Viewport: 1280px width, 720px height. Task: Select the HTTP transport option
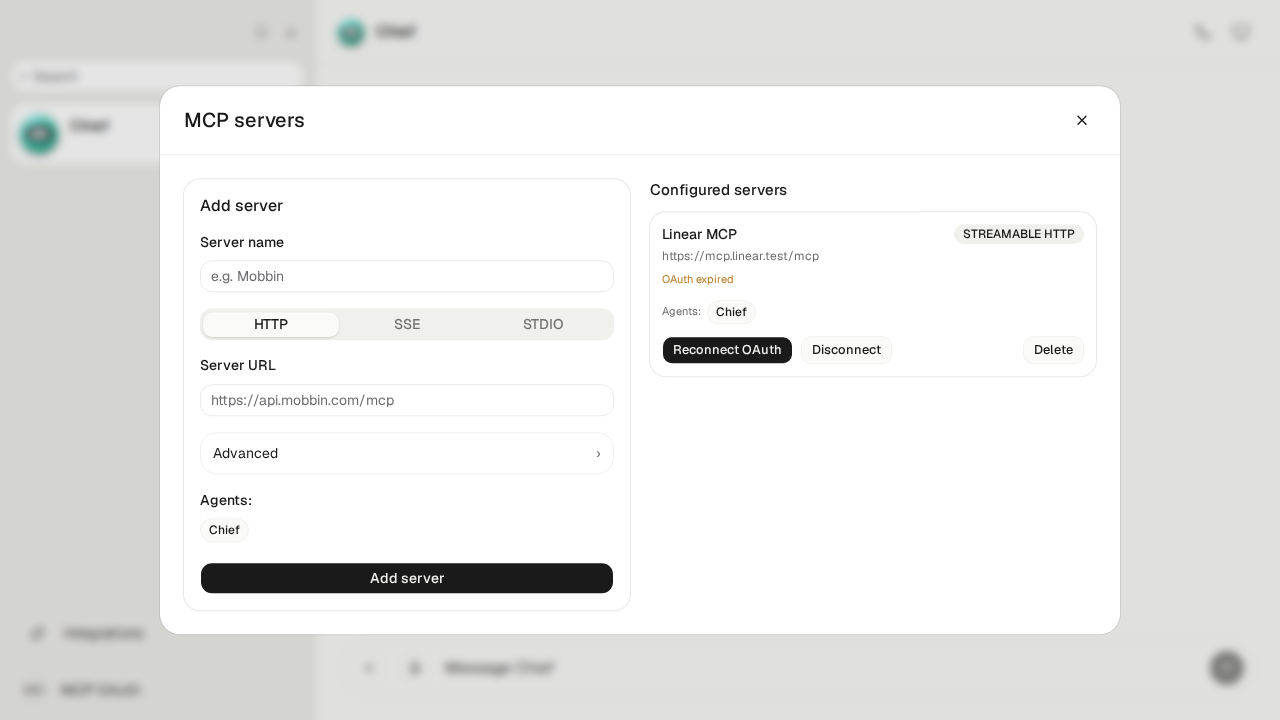tap(271, 324)
